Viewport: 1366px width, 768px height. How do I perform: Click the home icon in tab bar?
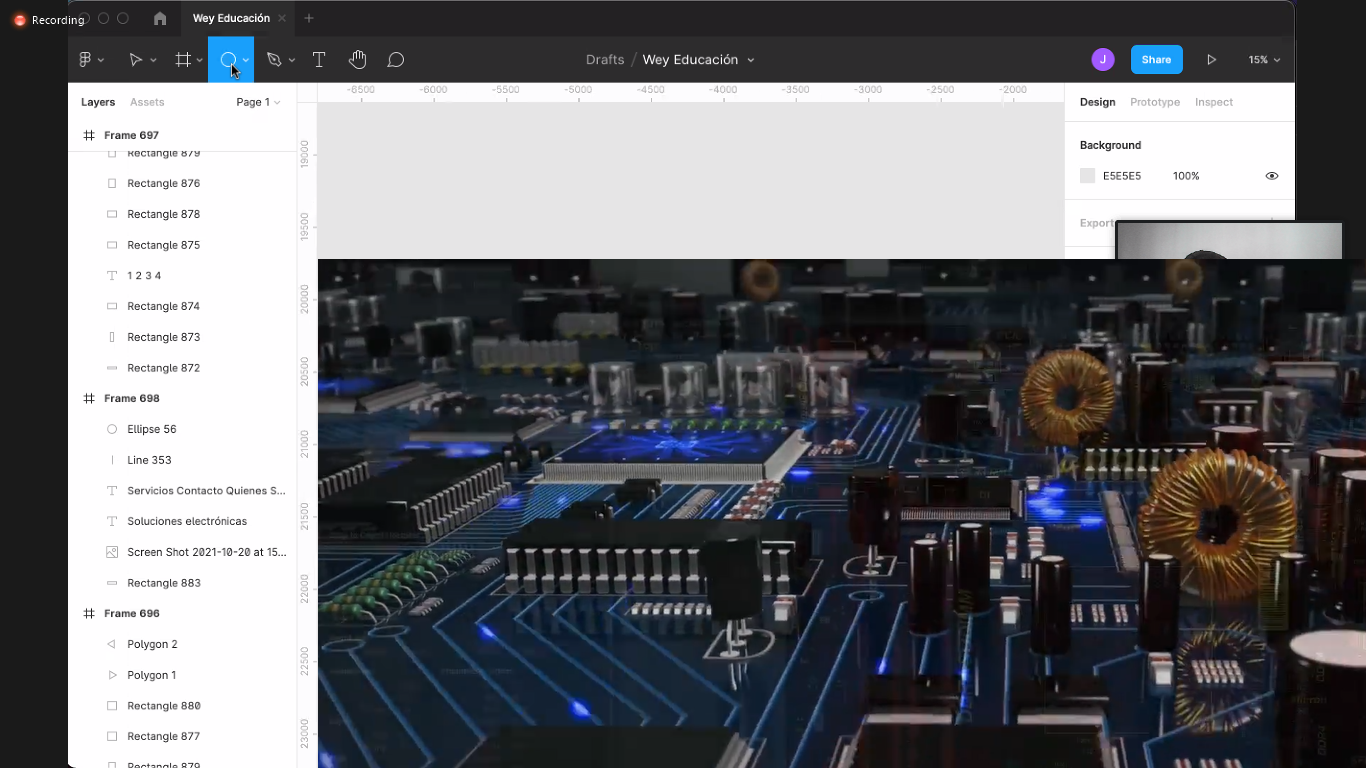pyautogui.click(x=160, y=18)
